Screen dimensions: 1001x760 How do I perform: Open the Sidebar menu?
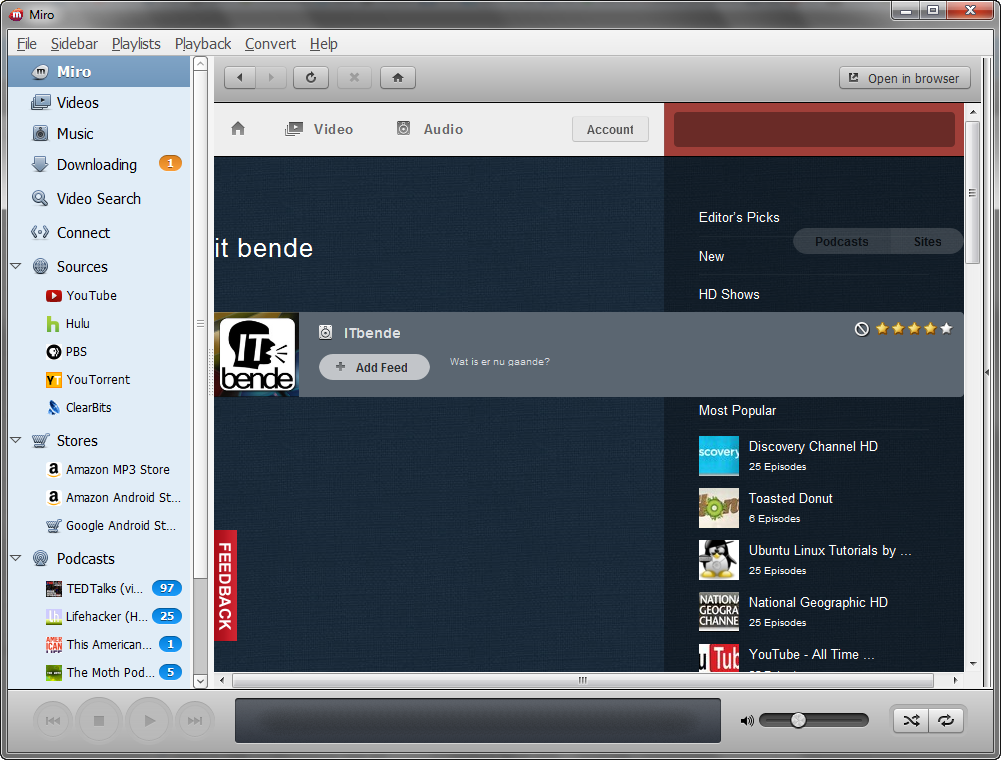pyautogui.click(x=74, y=43)
